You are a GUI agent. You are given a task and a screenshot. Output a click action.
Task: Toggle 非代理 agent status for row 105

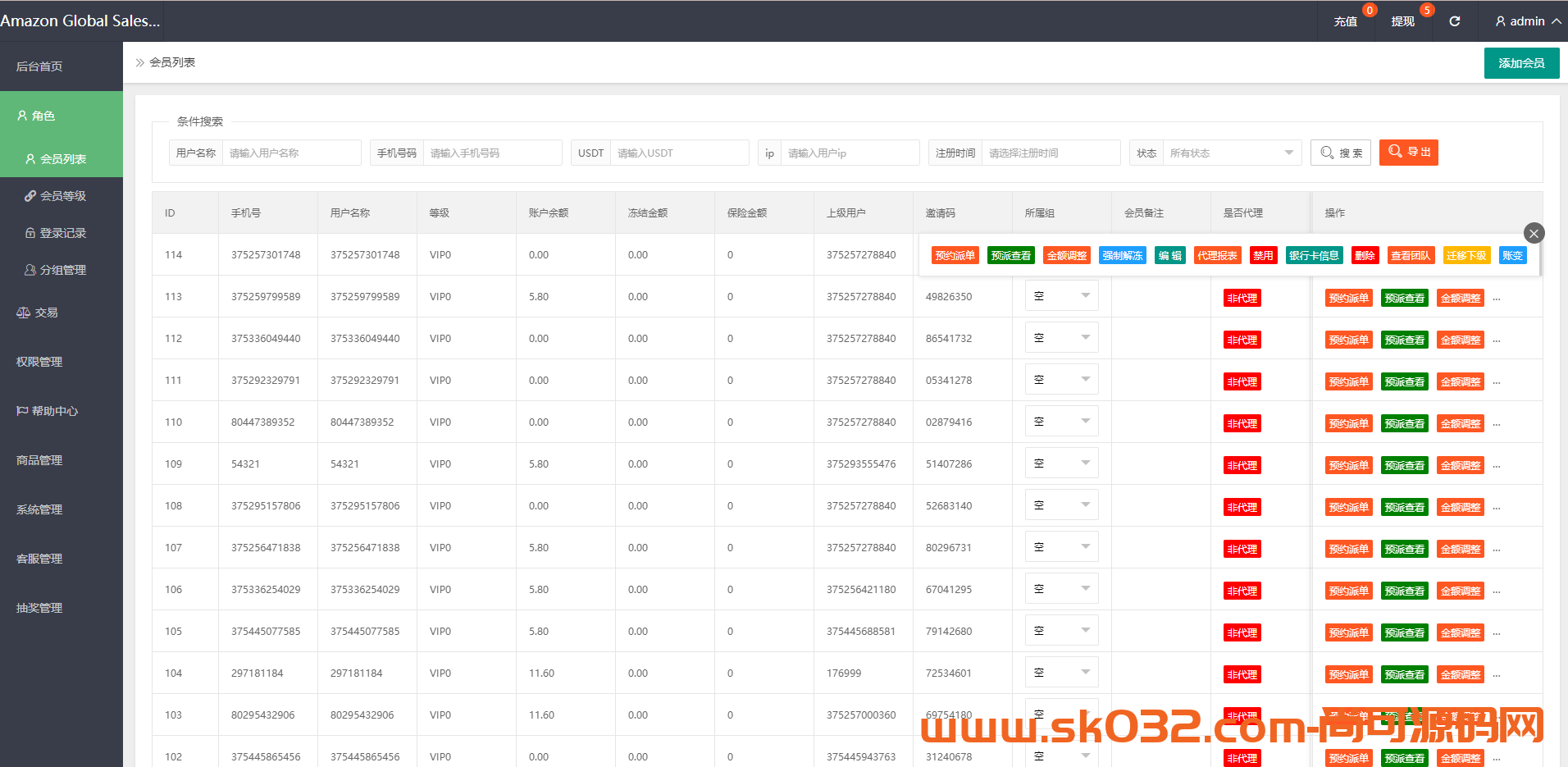tap(1242, 633)
